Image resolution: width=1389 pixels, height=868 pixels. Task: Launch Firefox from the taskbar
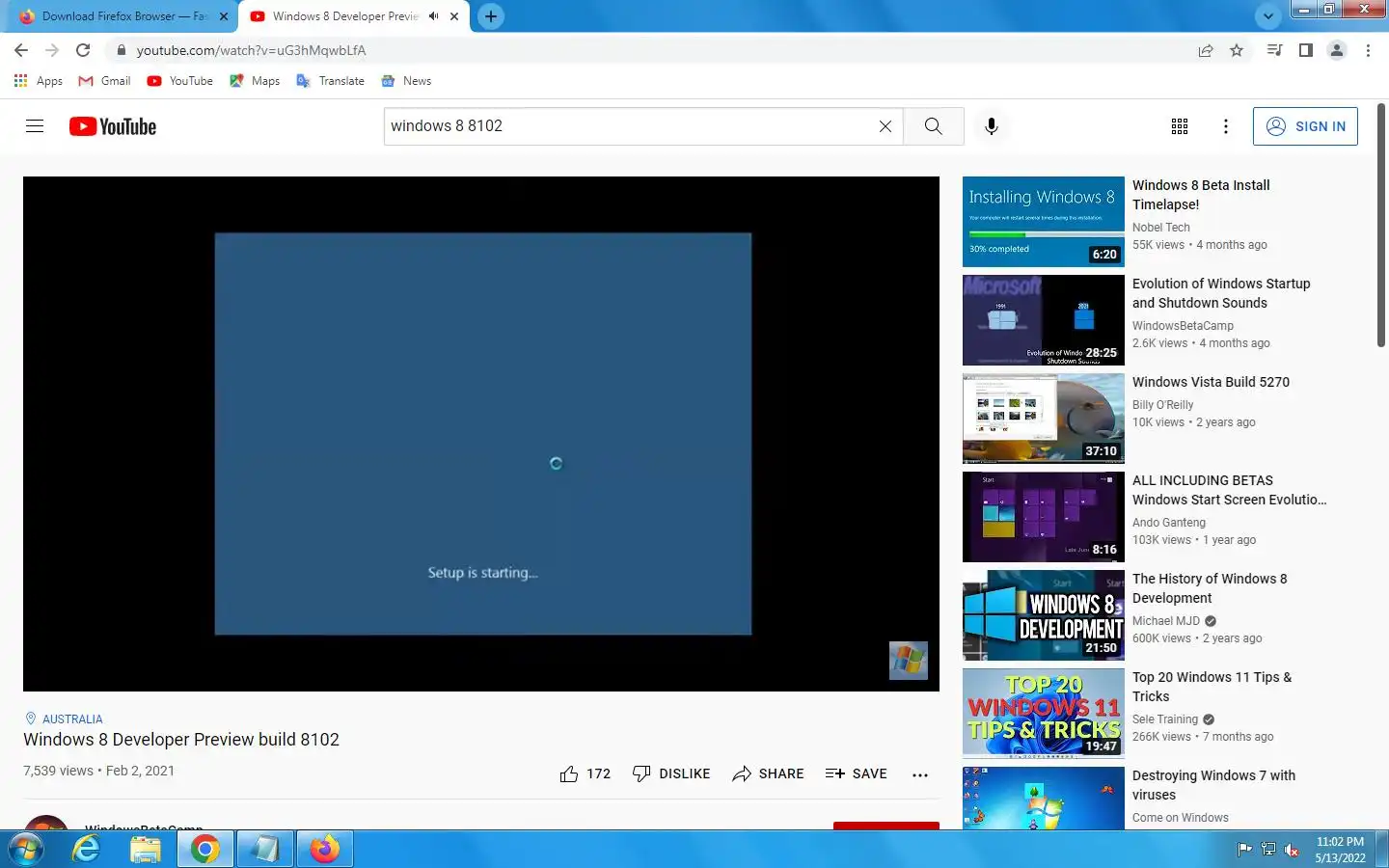[x=325, y=849]
